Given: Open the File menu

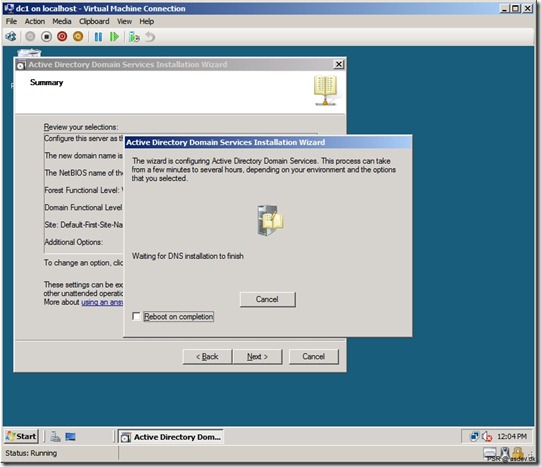Looking at the screenshot, I should (x=11, y=21).
